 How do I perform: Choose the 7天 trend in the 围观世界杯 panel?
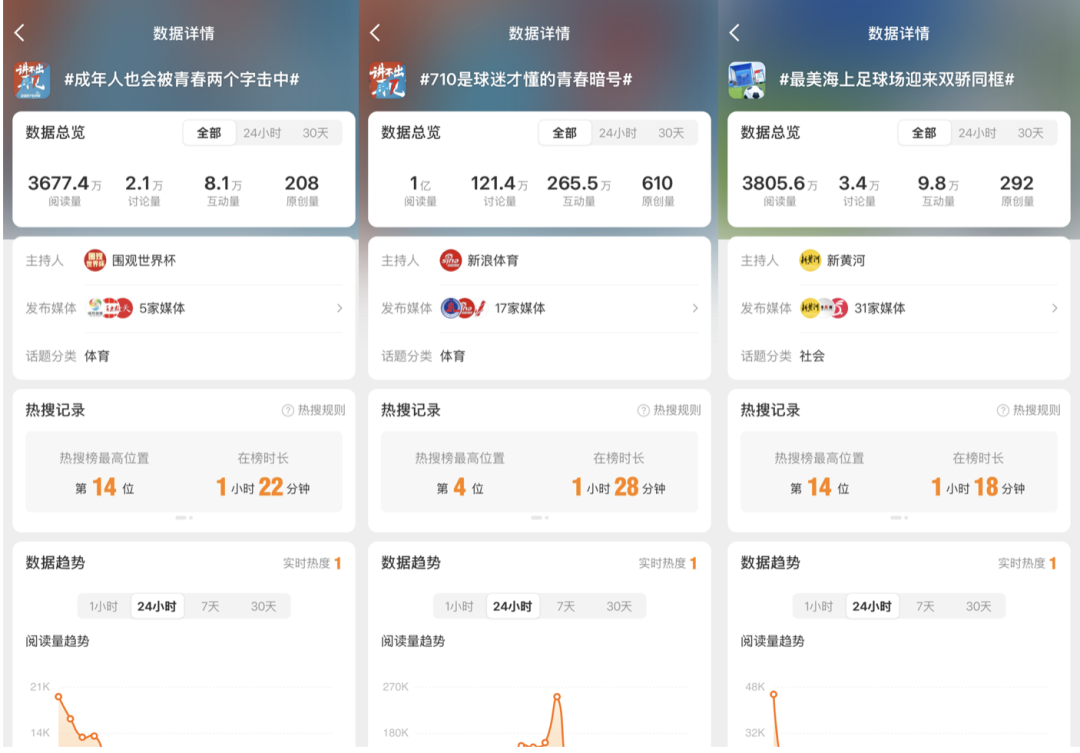click(210, 606)
